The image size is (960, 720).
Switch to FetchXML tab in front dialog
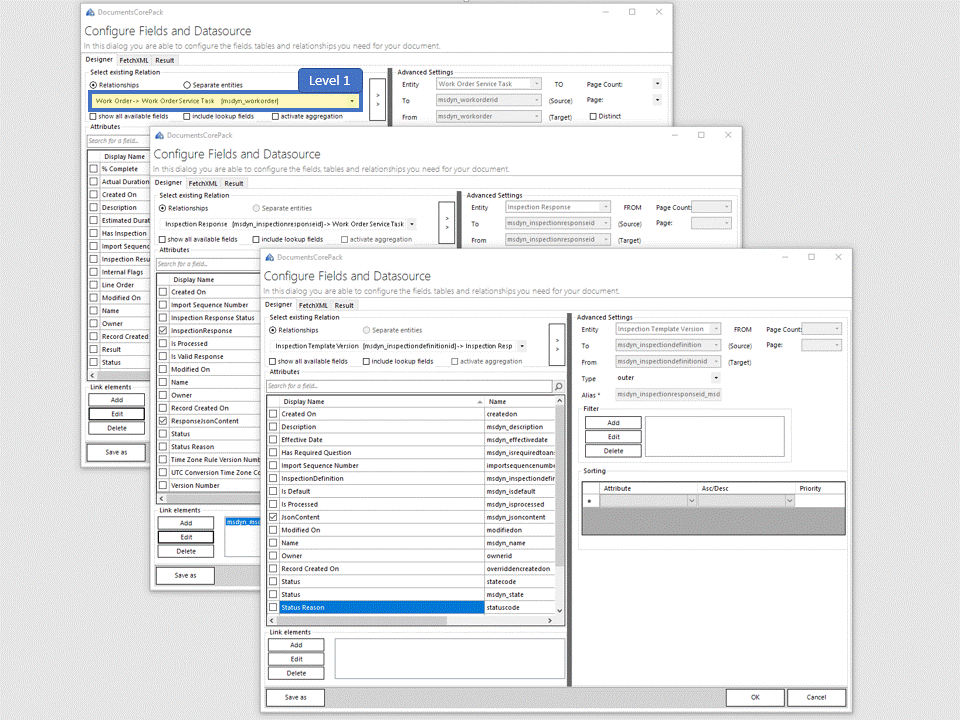(x=313, y=306)
